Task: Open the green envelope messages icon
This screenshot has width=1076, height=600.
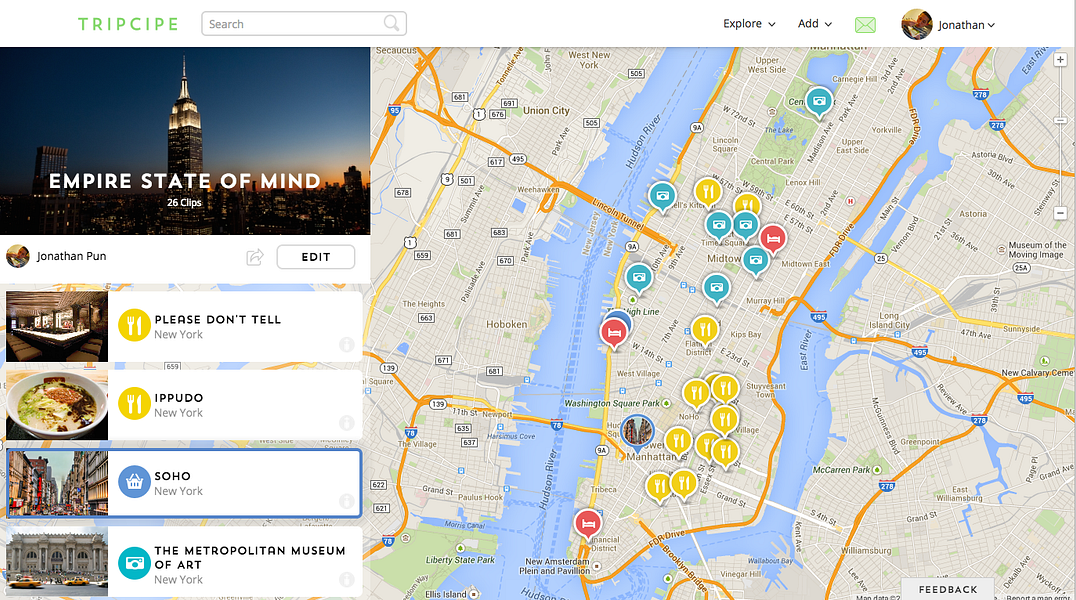Action: 865,25
